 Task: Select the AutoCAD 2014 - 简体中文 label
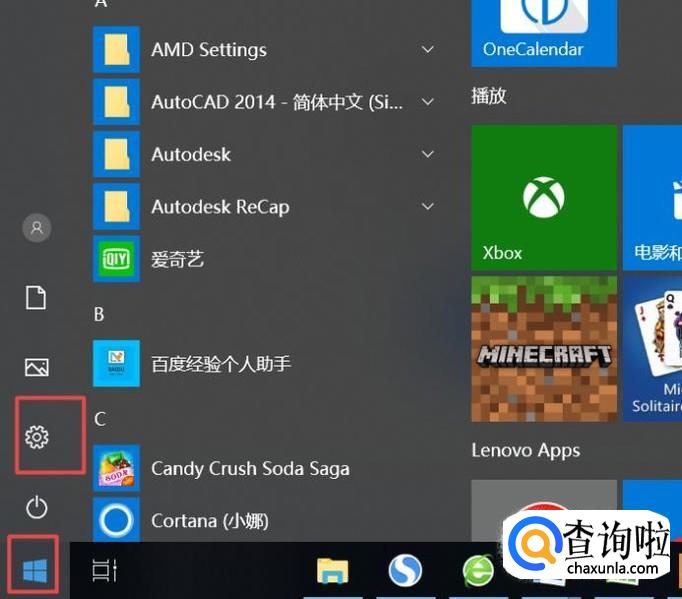(x=277, y=102)
